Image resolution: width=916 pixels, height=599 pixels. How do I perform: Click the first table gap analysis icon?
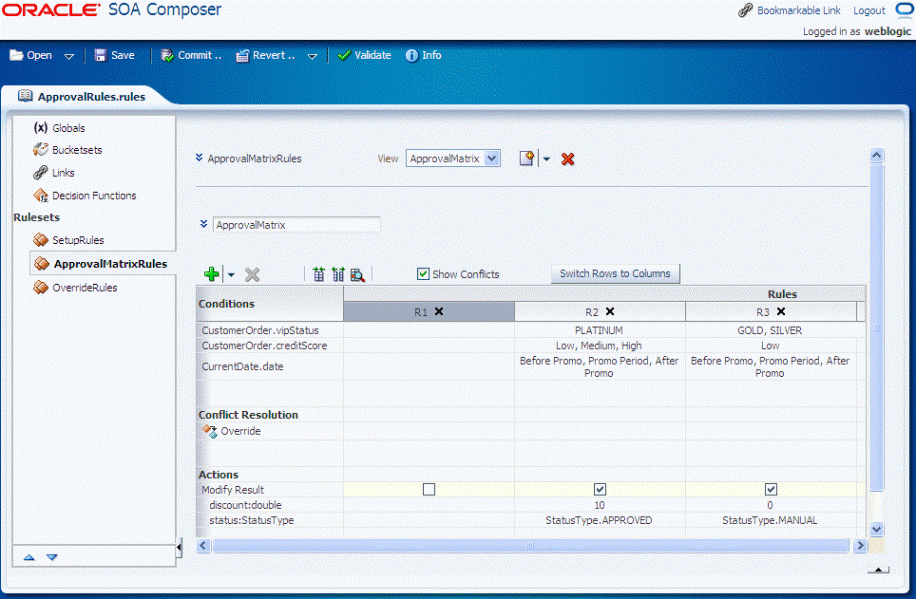pos(319,274)
